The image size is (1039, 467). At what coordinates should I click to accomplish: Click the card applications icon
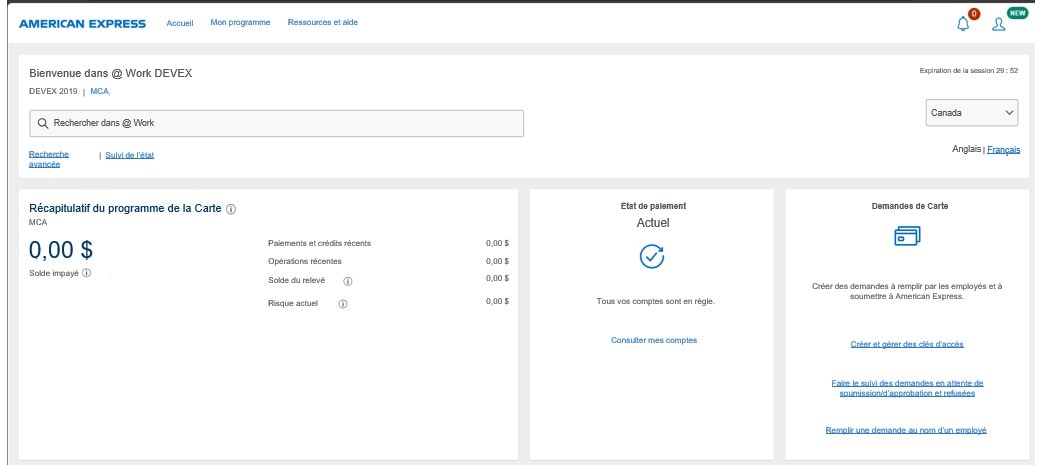point(906,236)
